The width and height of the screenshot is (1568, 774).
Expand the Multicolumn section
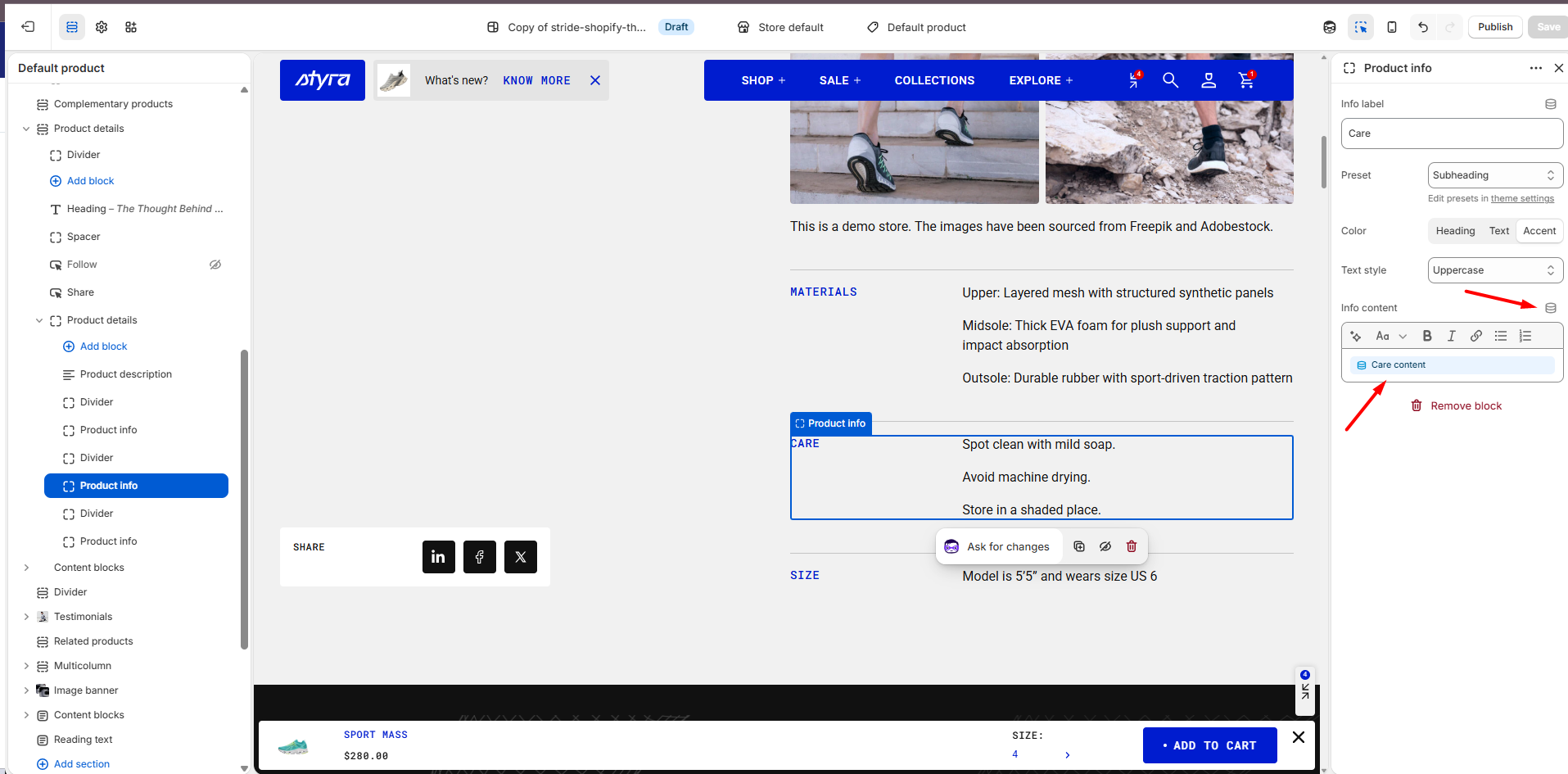coord(26,666)
